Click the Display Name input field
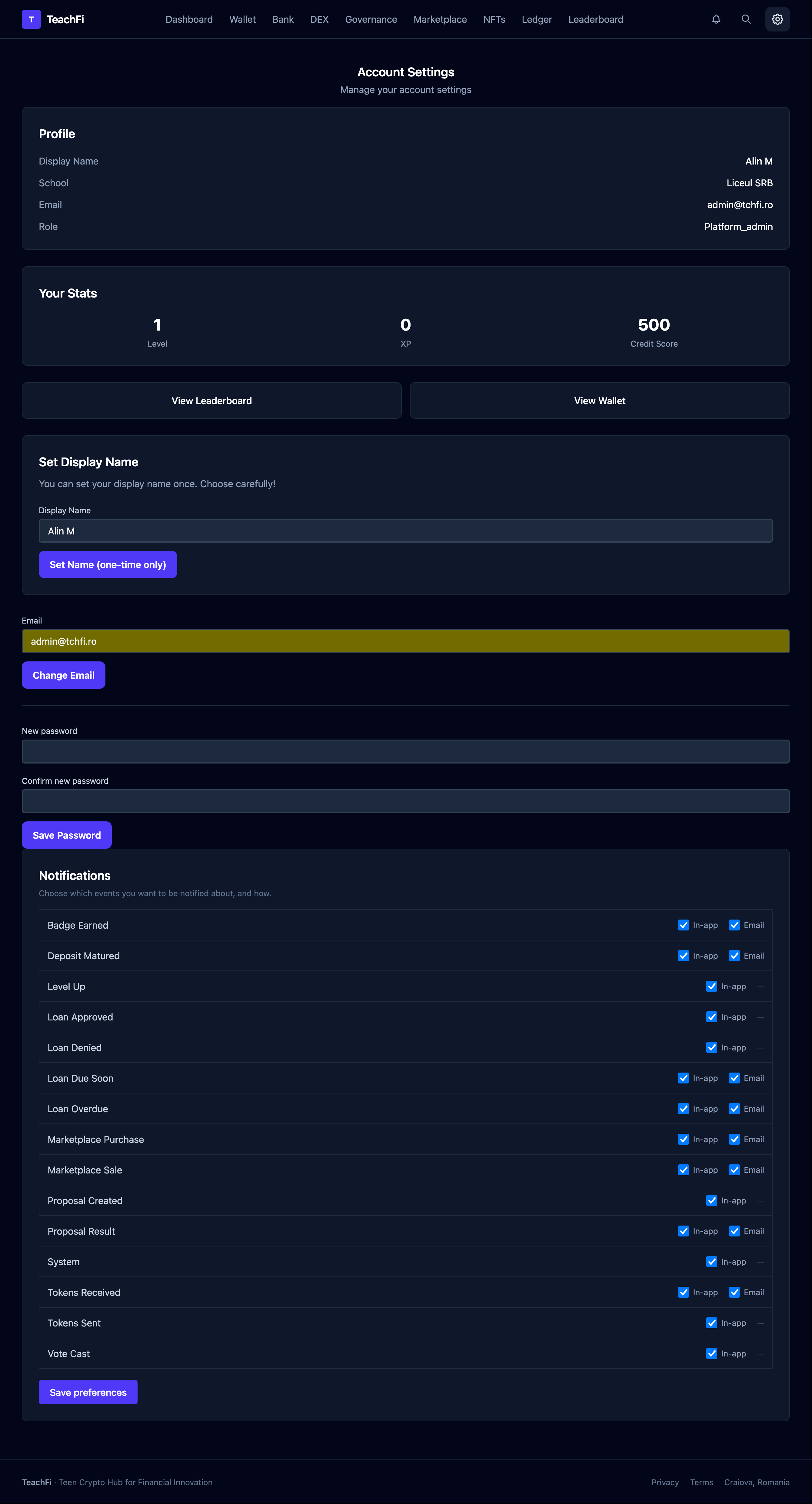Screen dimensions: 812x1504 point(405,531)
